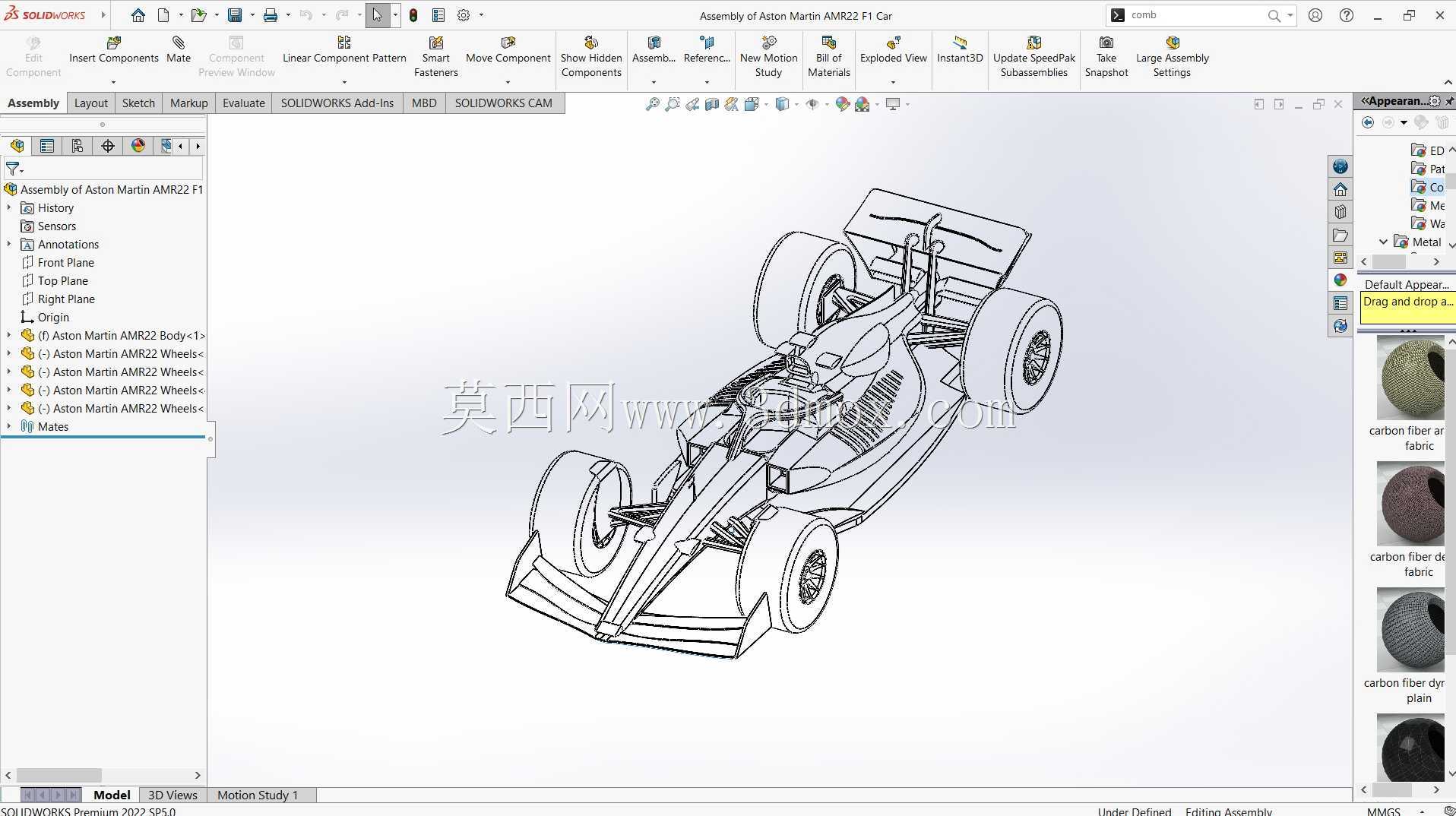This screenshot has height=816, width=1456.
Task: Switch to the Sketch tab
Action: point(138,103)
